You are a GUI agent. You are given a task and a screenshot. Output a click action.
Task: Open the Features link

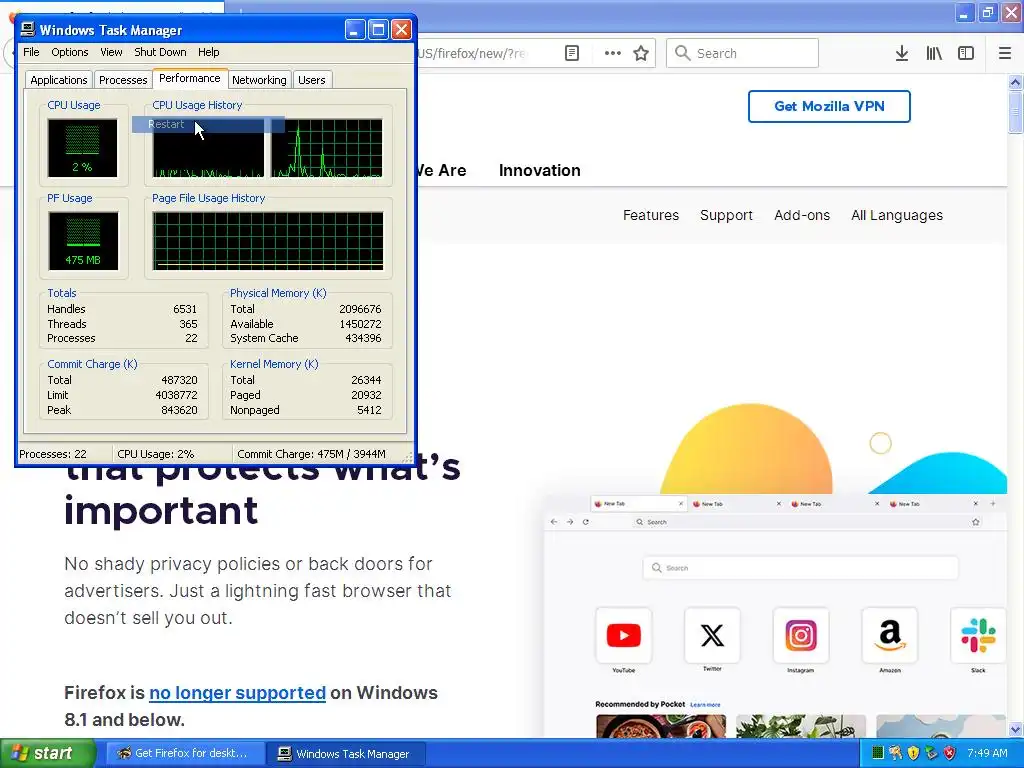pos(651,215)
